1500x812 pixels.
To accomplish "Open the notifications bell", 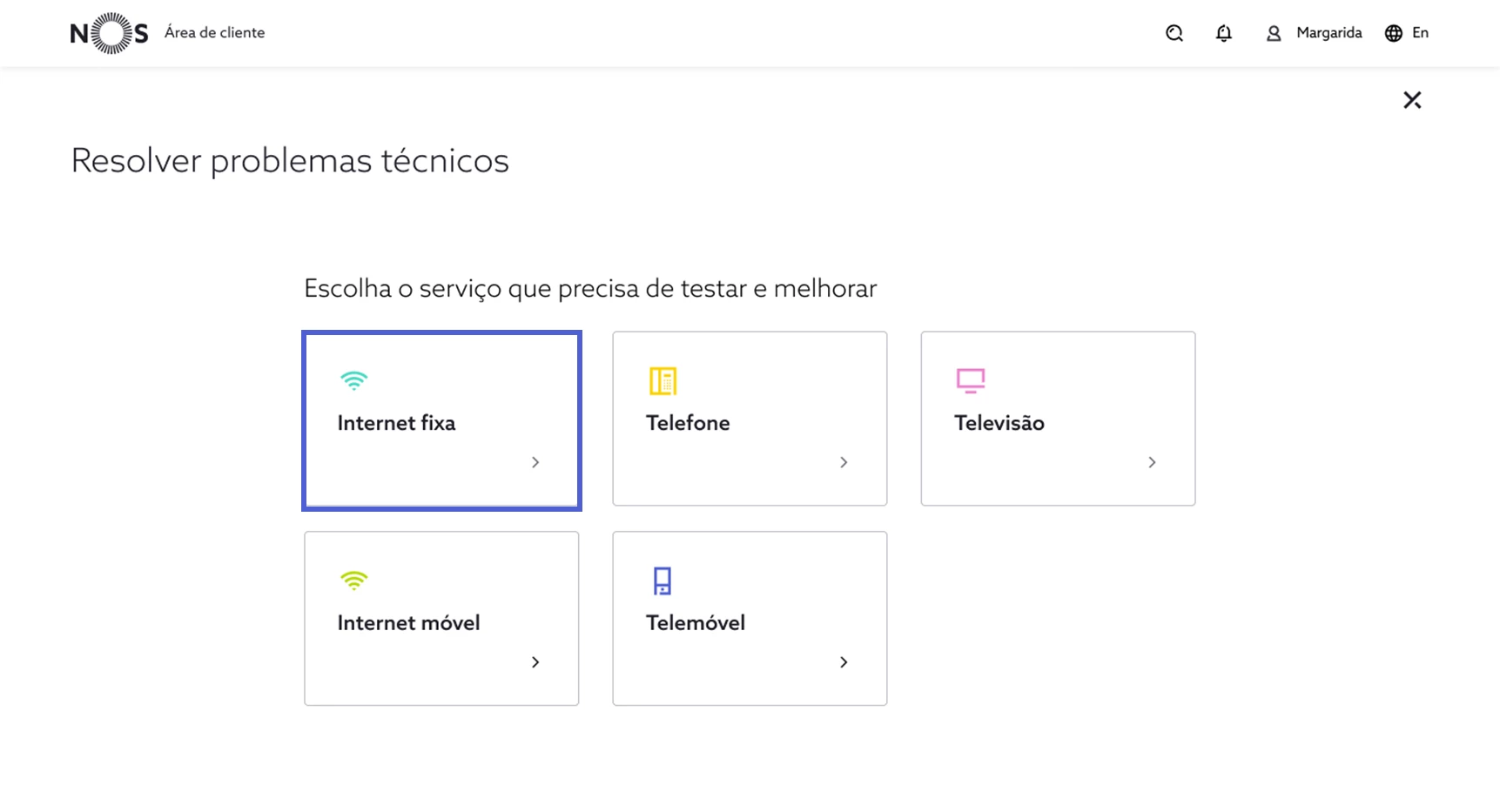I will (x=1223, y=33).
